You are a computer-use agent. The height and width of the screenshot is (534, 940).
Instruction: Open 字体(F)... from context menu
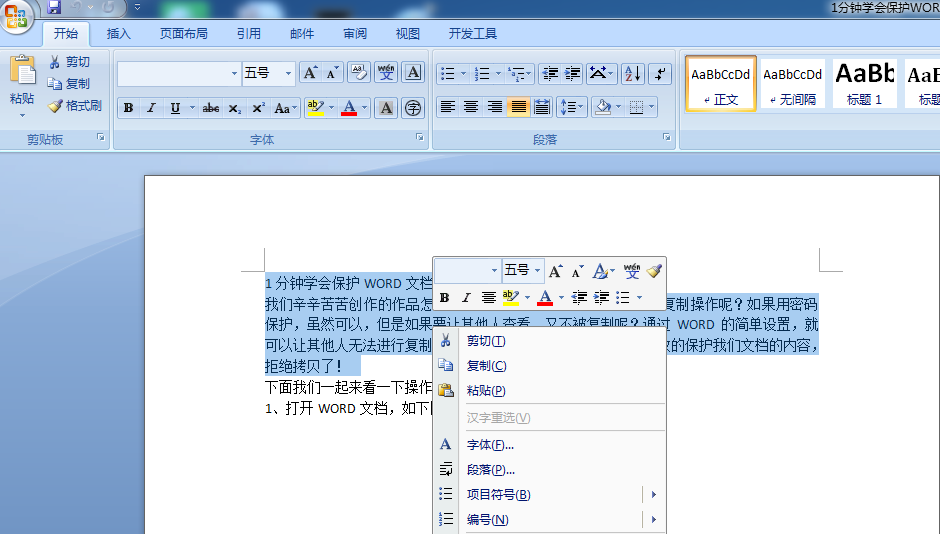550,445
